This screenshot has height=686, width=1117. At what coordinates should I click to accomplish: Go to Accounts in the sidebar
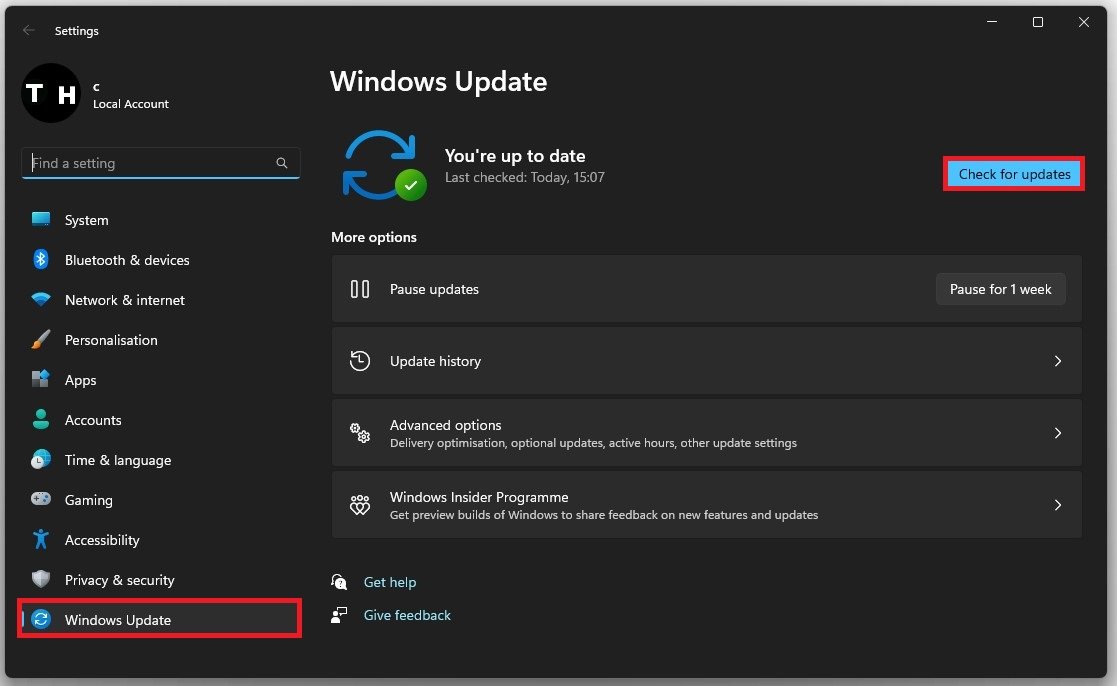pos(93,420)
